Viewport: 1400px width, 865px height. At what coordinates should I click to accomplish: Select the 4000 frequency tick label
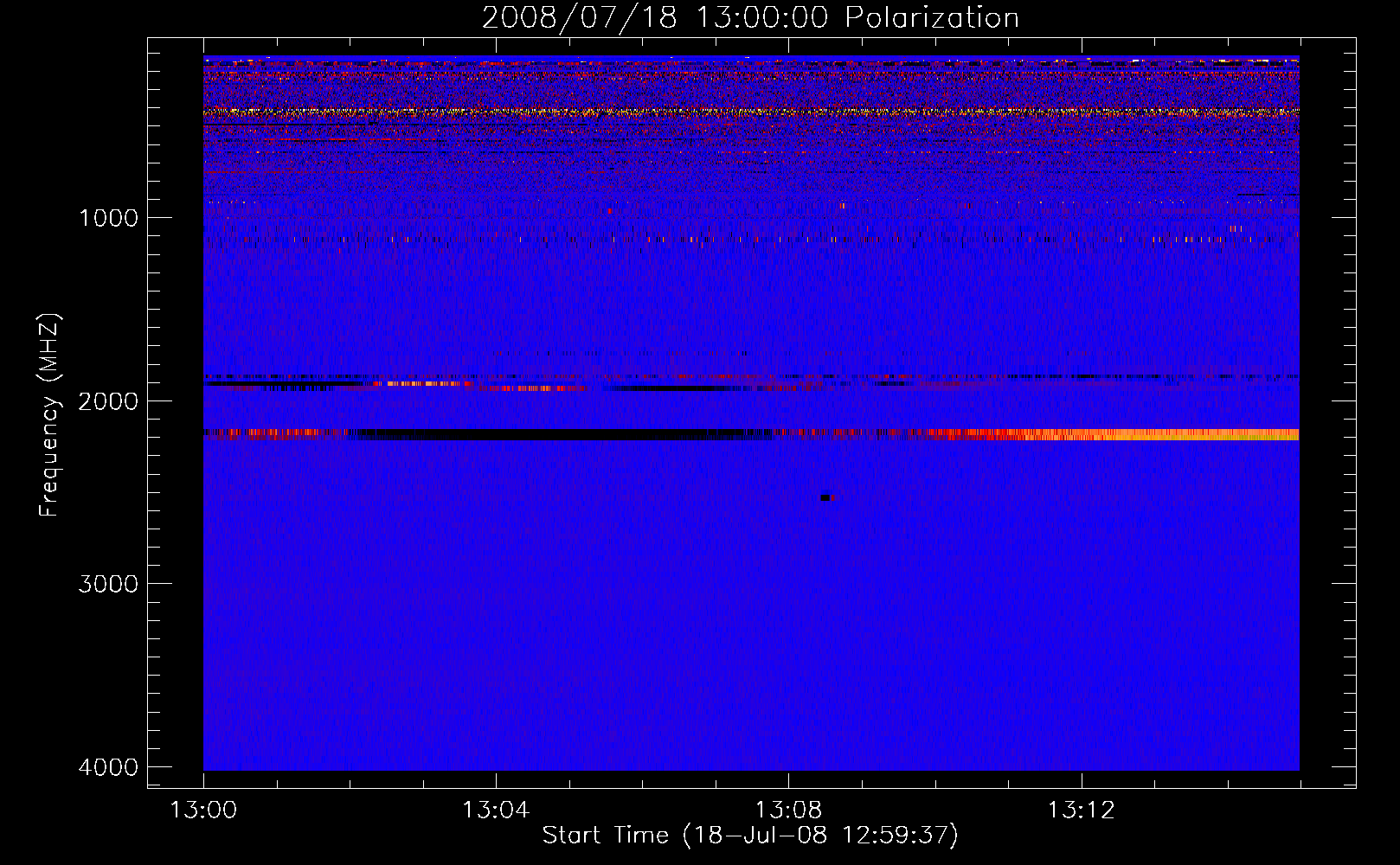(x=108, y=767)
